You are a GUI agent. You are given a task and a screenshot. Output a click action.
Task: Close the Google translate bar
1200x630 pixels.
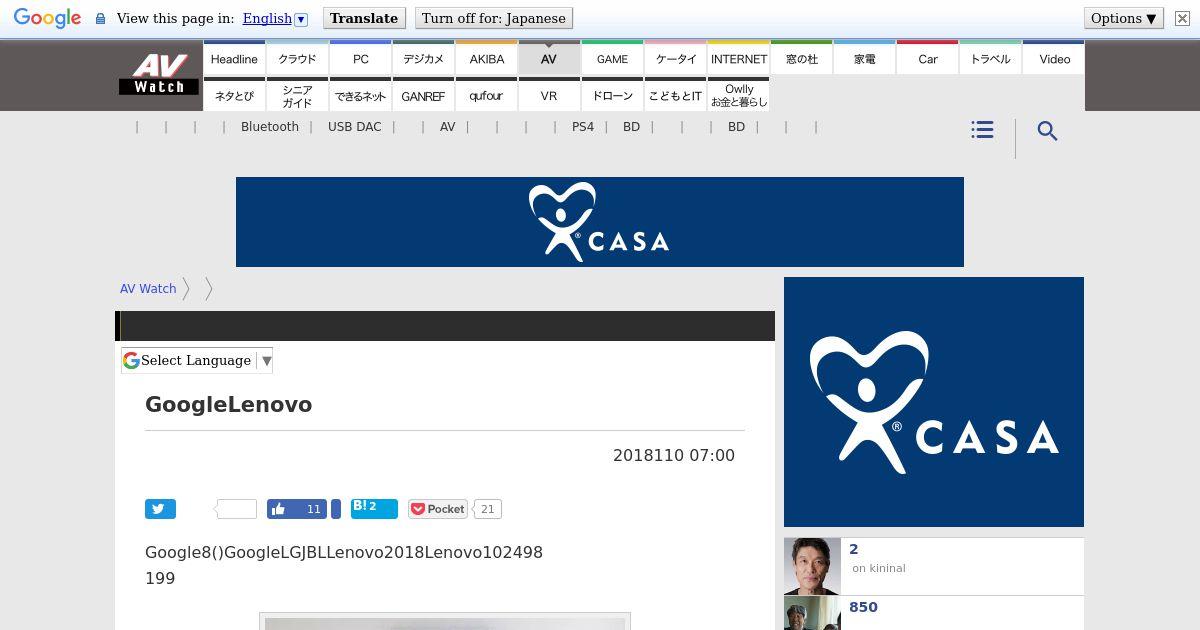point(1182,19)
